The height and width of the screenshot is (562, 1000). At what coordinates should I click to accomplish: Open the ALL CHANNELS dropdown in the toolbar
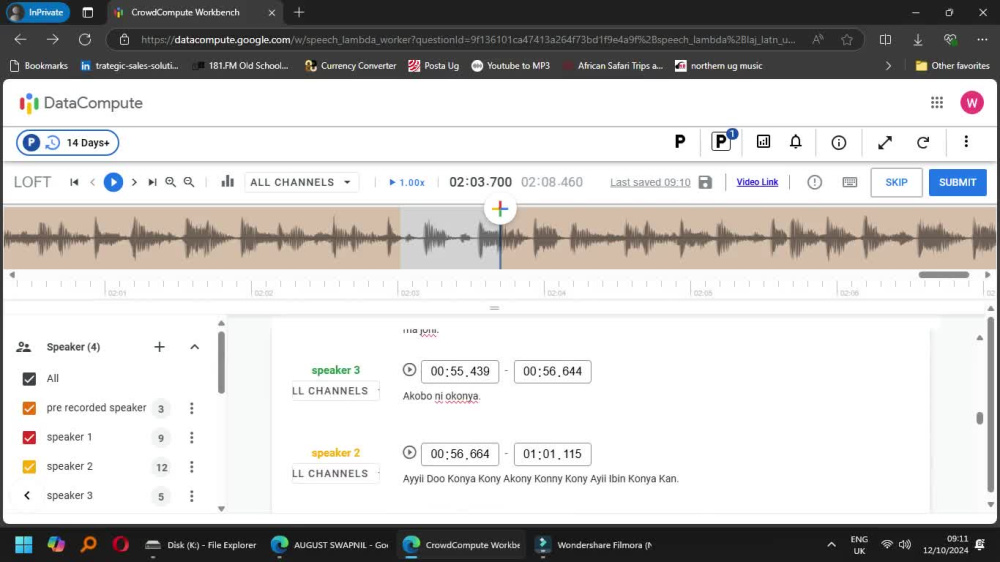coord(301,182)
